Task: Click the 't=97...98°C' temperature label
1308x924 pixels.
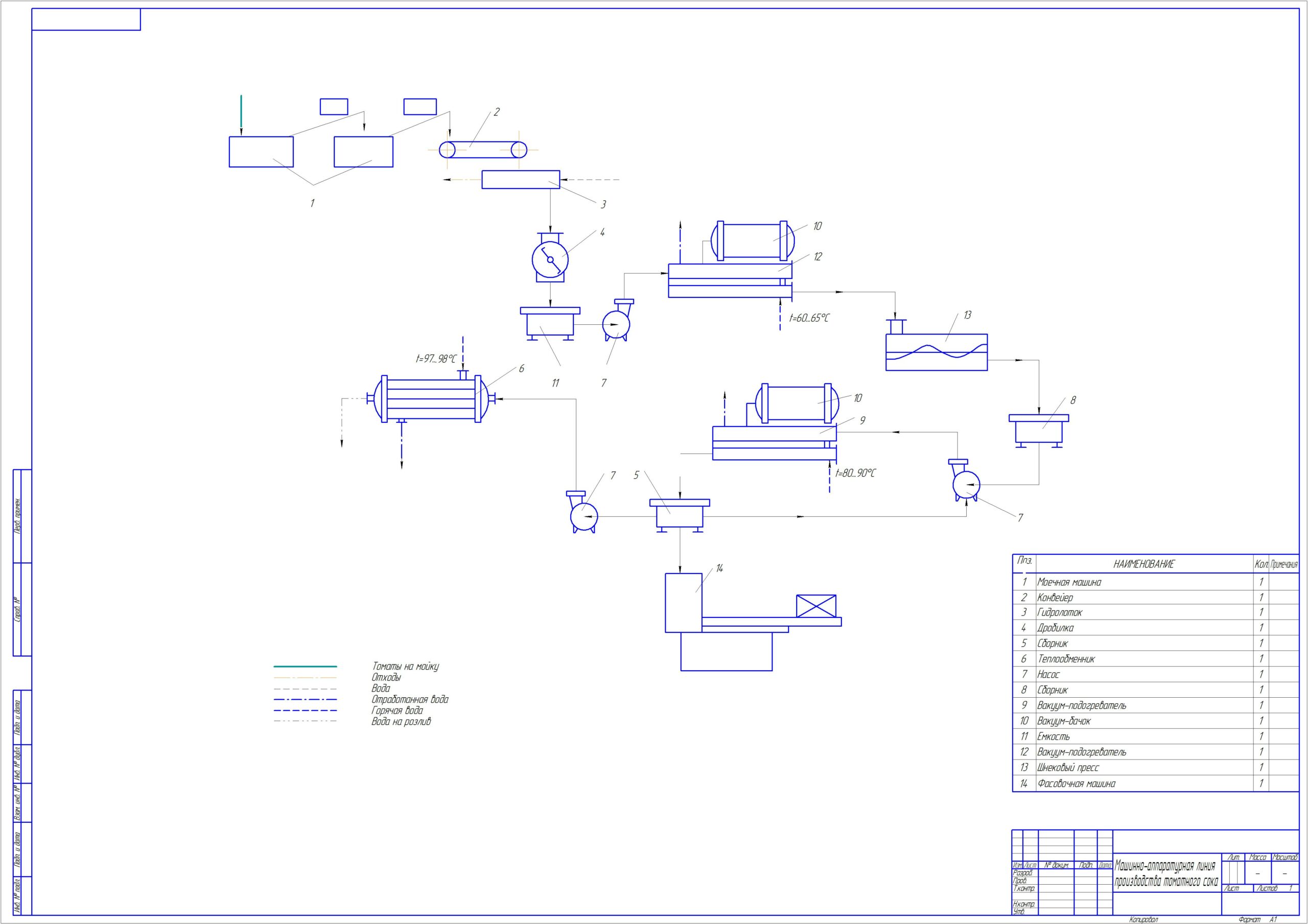Action: (x=436, y=359)
